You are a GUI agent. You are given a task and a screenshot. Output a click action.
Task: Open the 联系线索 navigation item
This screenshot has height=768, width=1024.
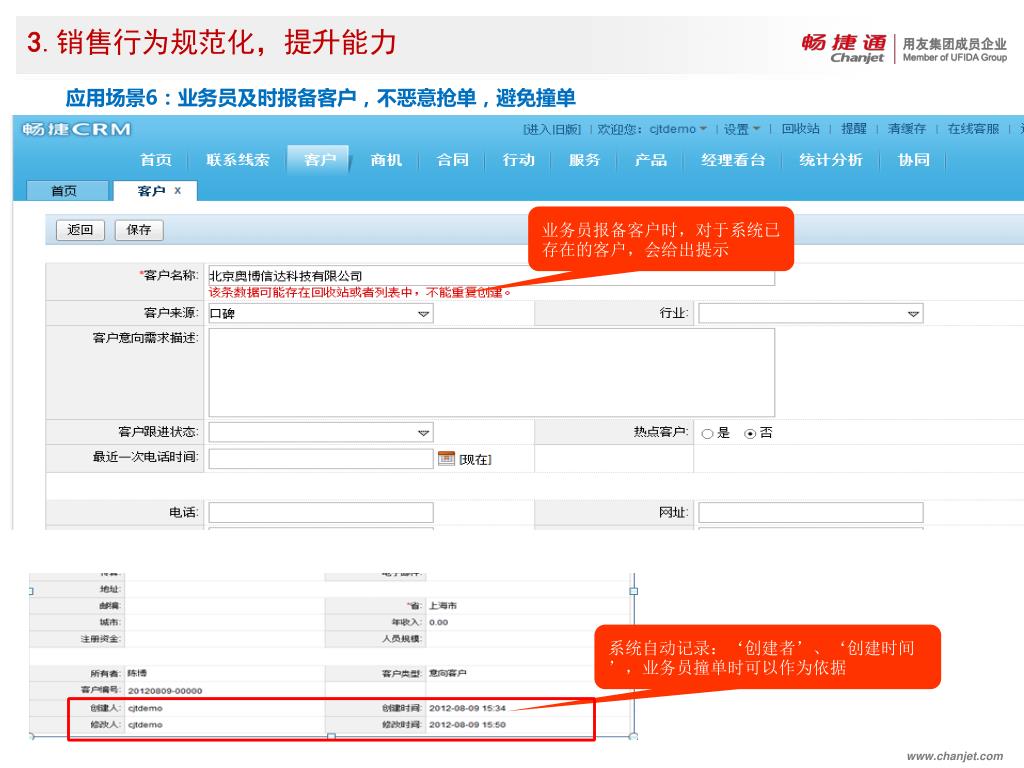pyautogui.click(x=238, y=160)
